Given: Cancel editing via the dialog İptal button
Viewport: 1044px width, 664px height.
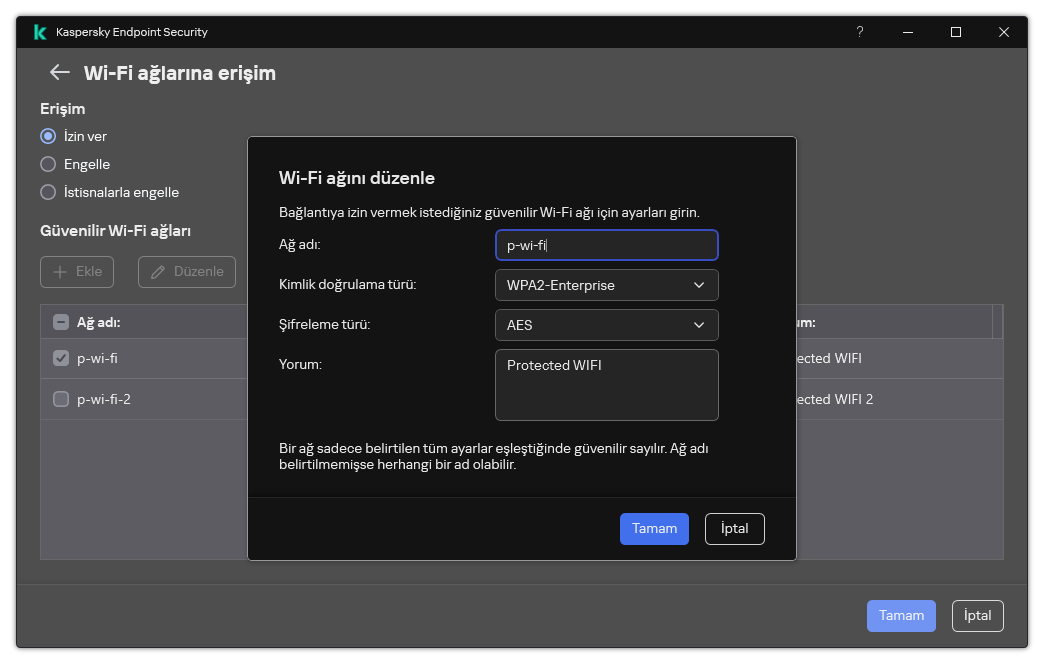Looking at the screenshot, I should pos(734,528).
